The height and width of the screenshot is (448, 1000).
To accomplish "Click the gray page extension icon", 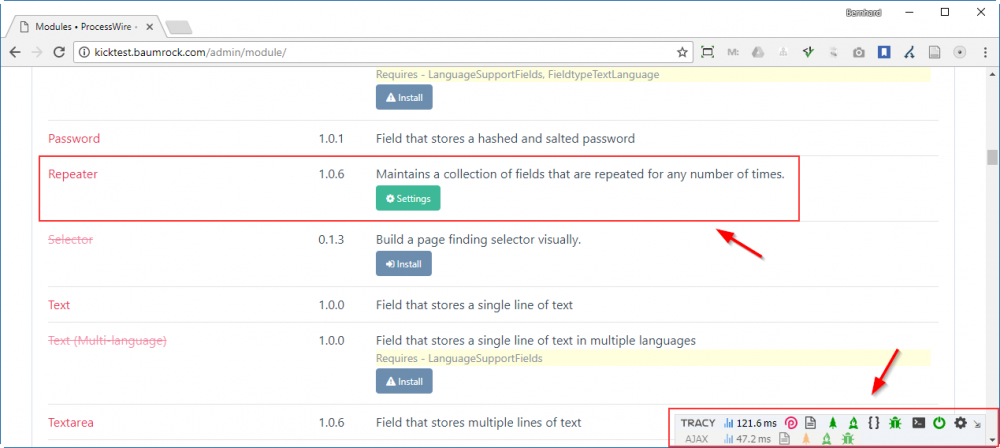I will coord(934,52).
